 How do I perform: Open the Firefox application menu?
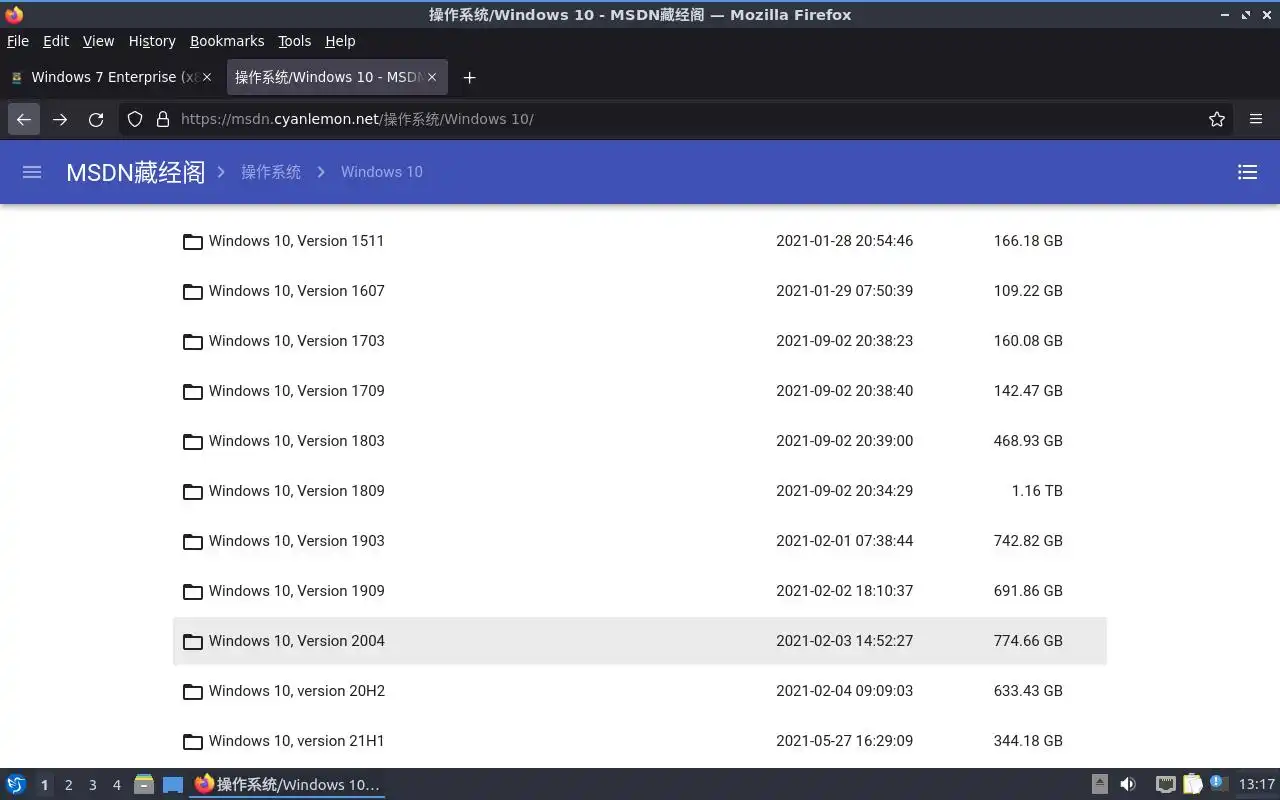tap(1256, 119)
